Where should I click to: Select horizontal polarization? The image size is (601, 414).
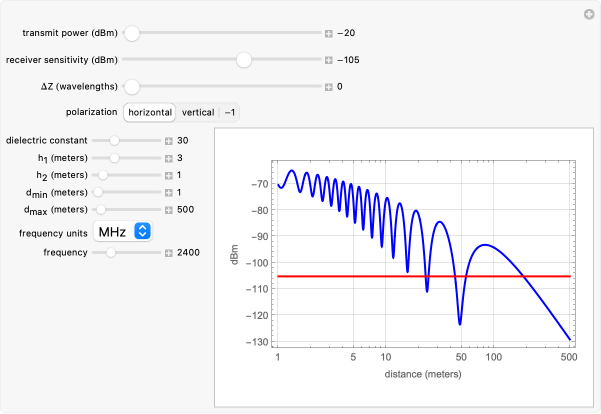coord(149,113)
